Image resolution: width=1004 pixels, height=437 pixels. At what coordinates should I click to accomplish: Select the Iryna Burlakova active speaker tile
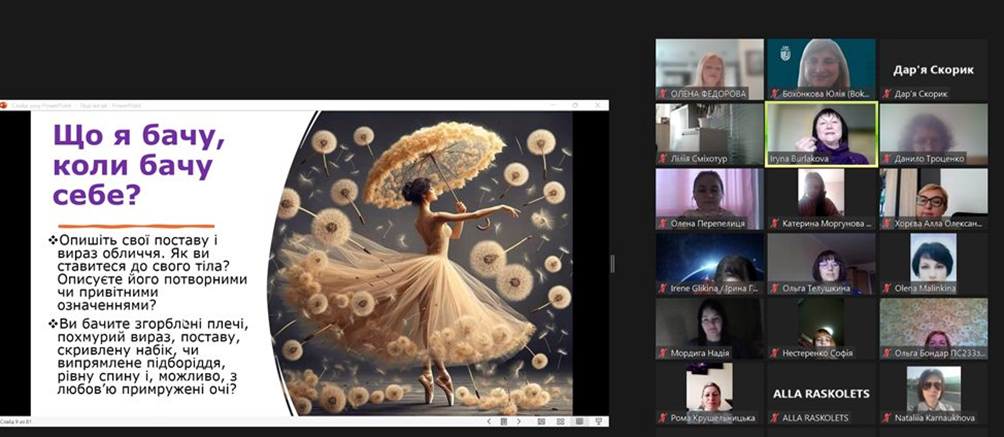821,133
